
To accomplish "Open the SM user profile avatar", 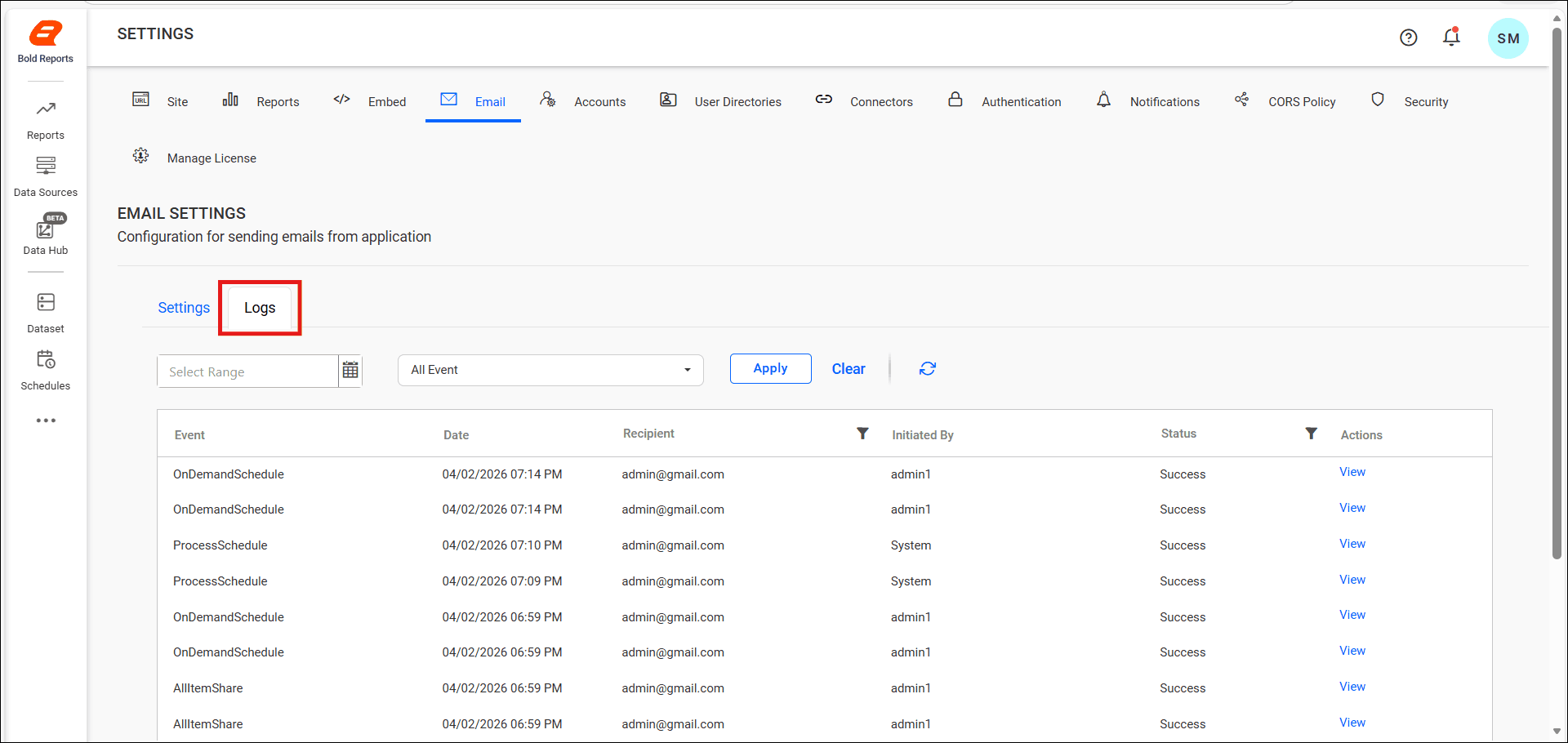I will click(x=1508, y=38).
